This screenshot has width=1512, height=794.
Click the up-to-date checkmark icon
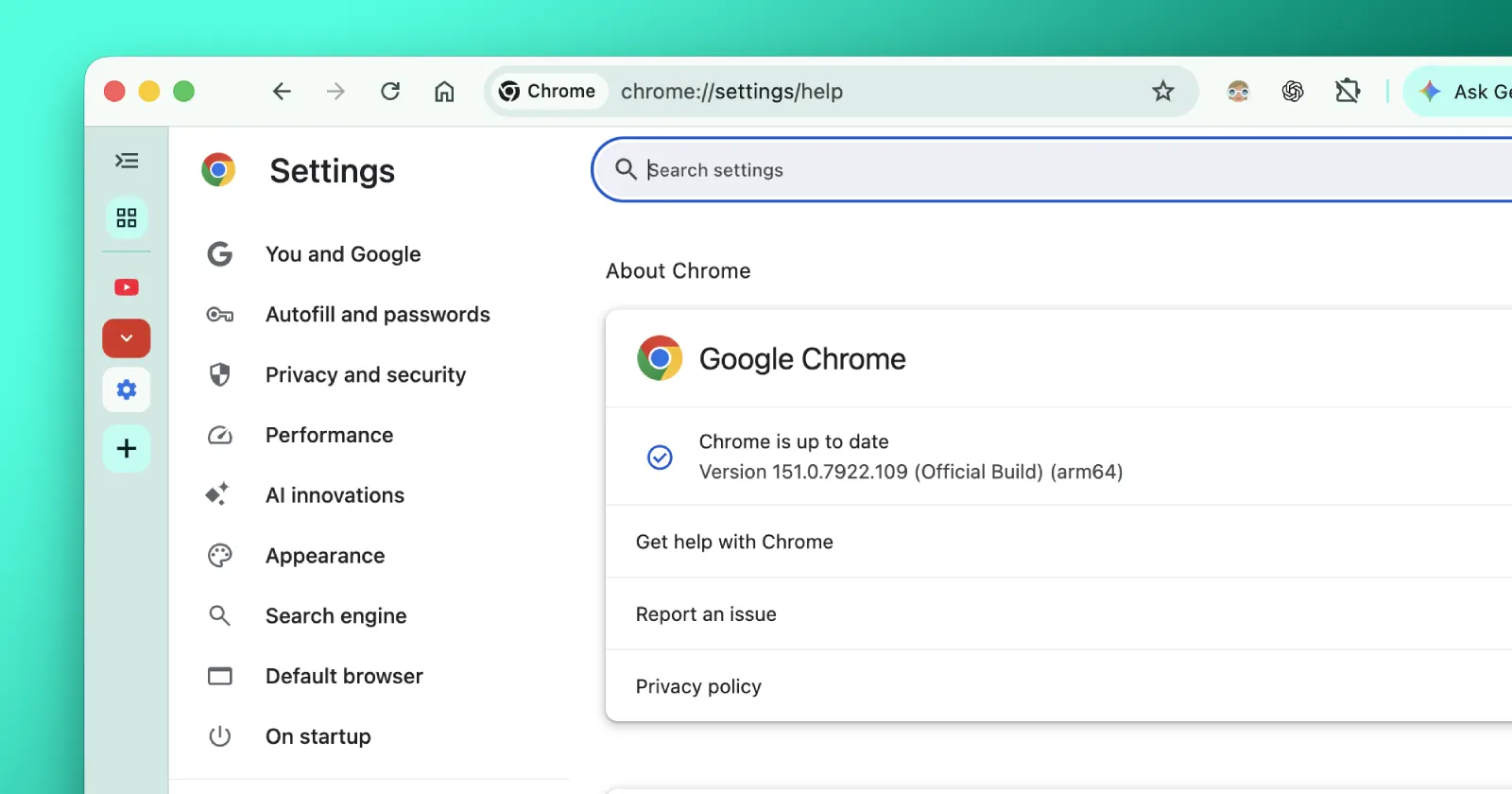pyautogui.click(x=660, y=457)
